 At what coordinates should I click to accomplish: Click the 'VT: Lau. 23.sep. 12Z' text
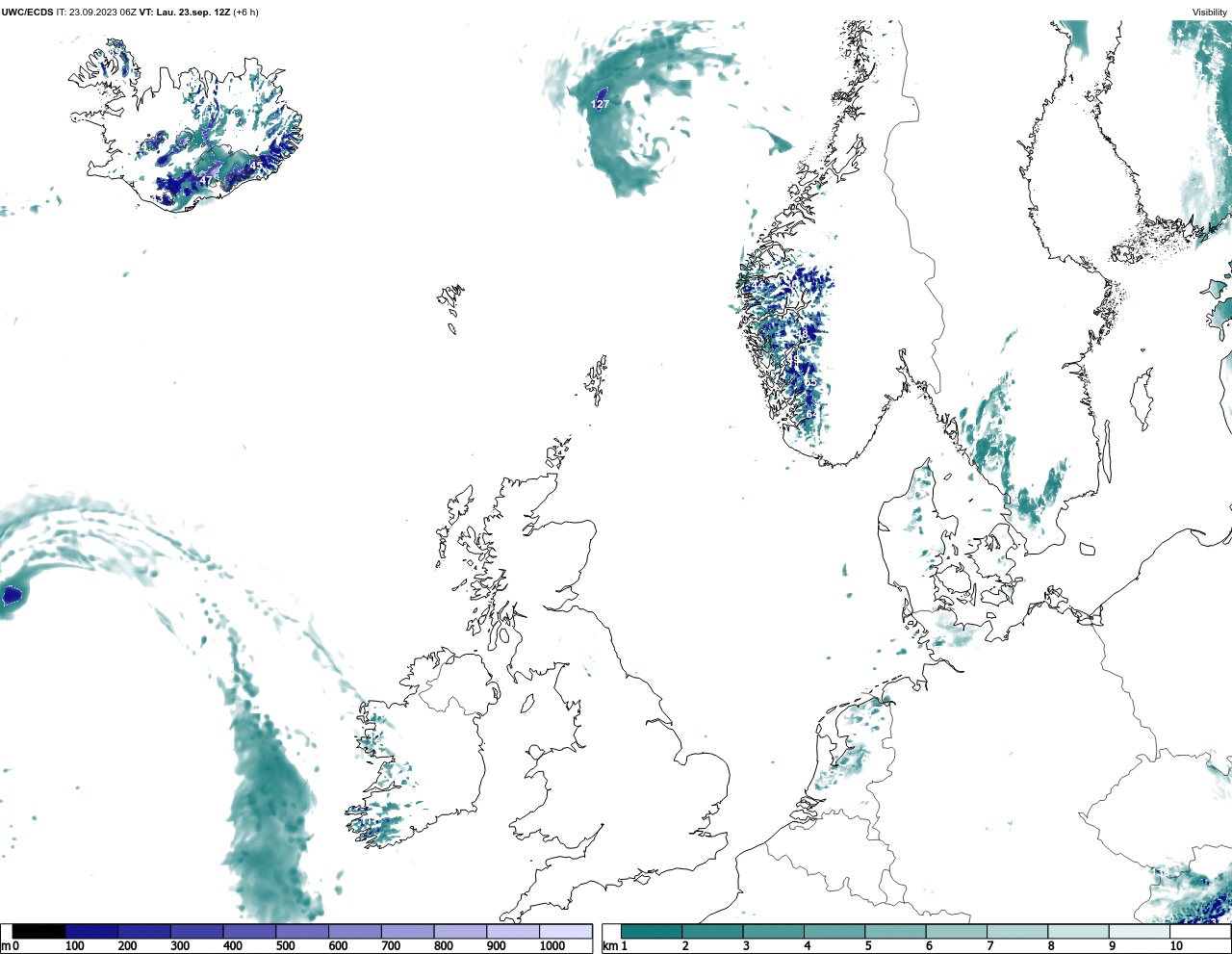[185, 13]
